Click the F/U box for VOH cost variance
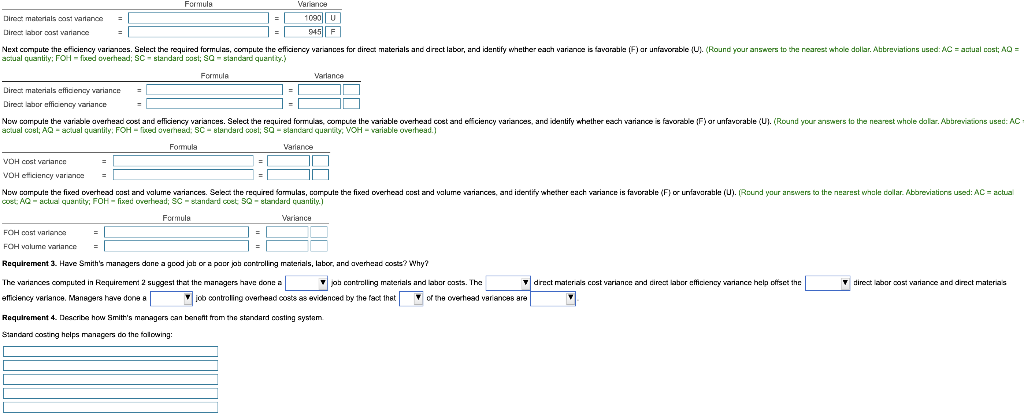The height and width of the screenshot is (420, 1024). click(x=321, y=161)
